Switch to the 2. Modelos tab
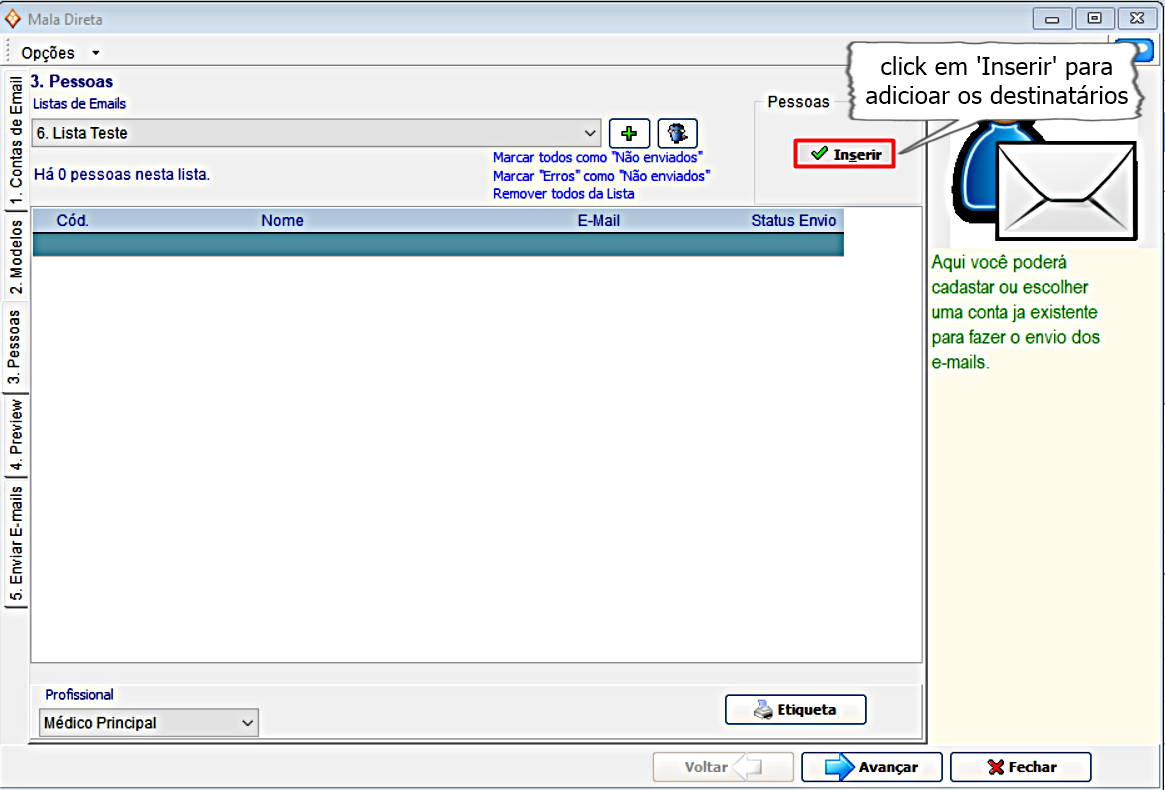The height and width of the screenshot is (790, 1165). pyautogui.click(x=16, y=256)
